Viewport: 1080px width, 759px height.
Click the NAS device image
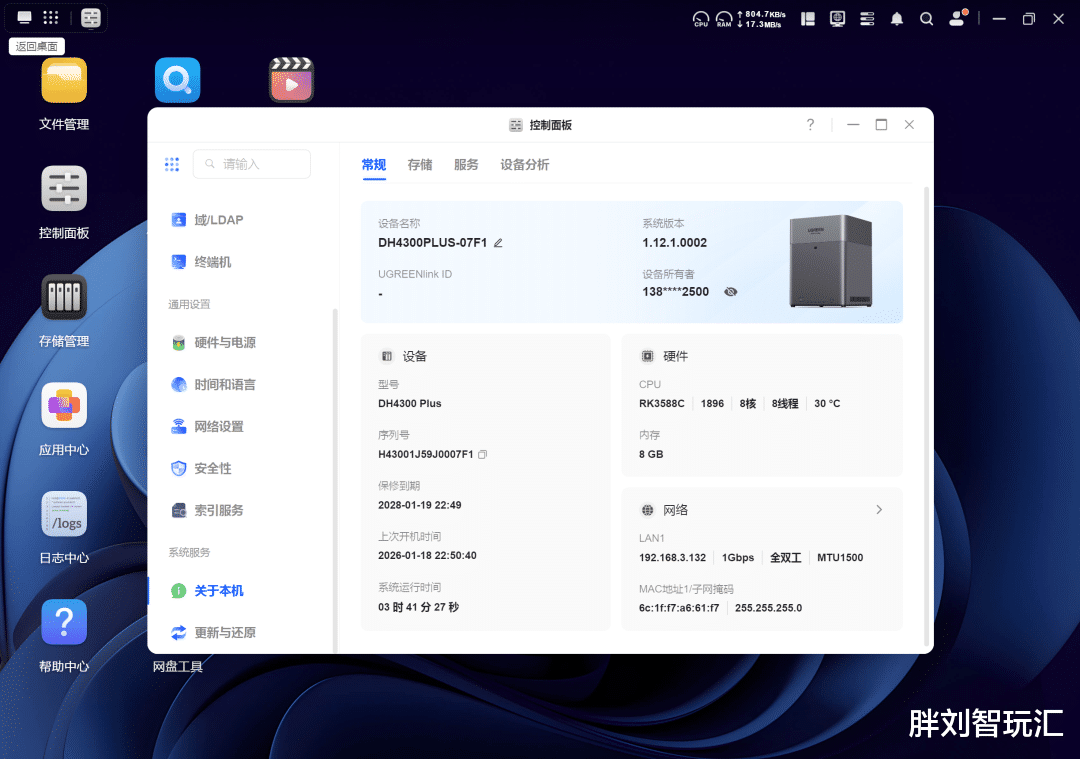click(831, 260)
